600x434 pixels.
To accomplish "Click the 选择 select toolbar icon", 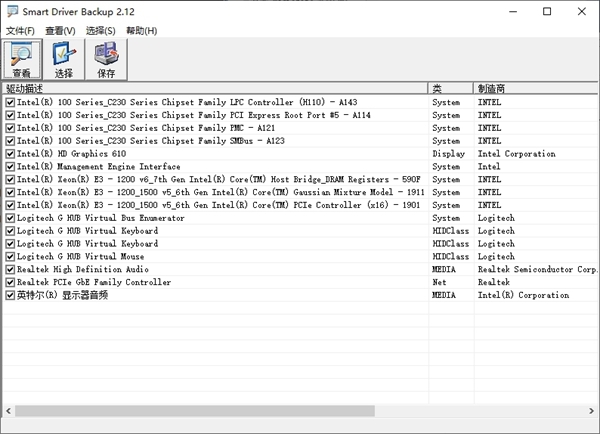I will pyautogui.click(x=64, y=59).
